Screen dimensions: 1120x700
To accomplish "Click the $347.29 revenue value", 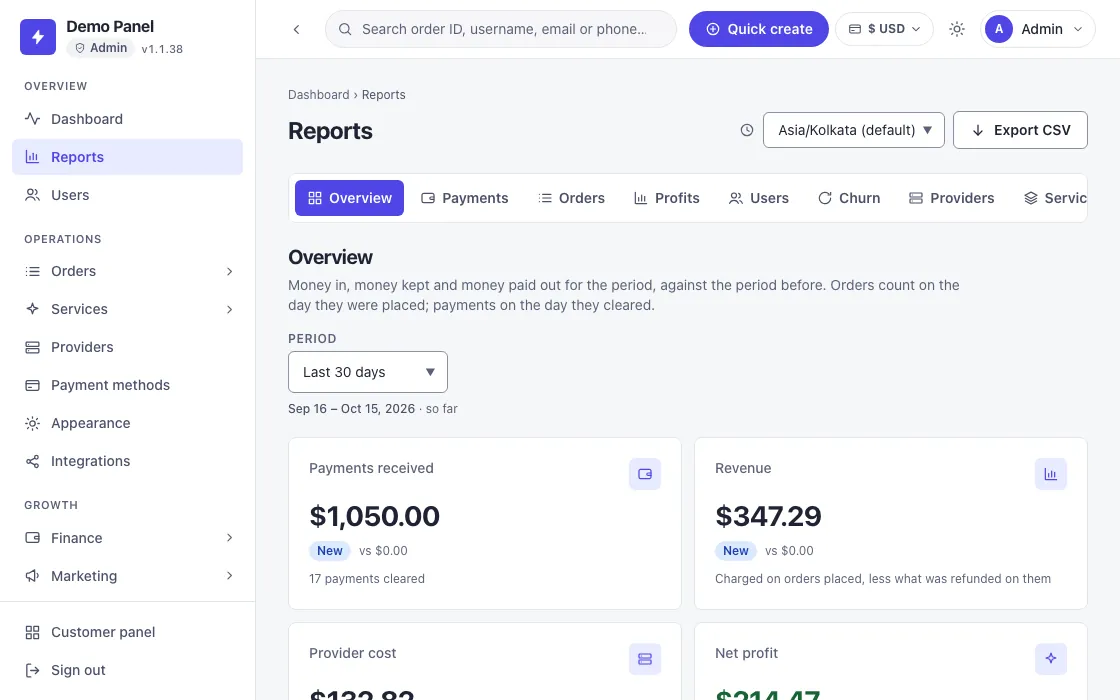I will tap(769, 516).
